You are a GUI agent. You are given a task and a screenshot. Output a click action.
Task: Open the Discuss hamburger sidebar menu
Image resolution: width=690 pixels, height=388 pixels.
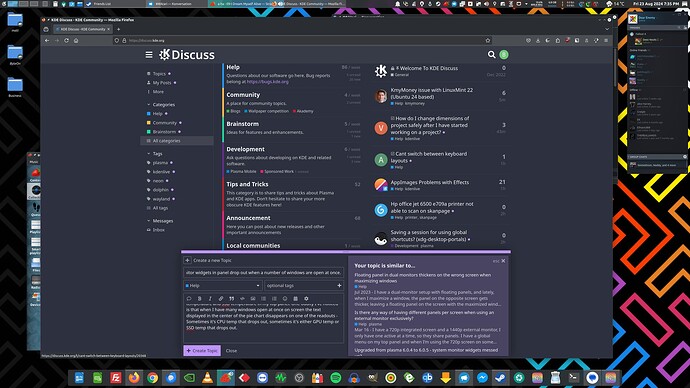pos(149,55)
